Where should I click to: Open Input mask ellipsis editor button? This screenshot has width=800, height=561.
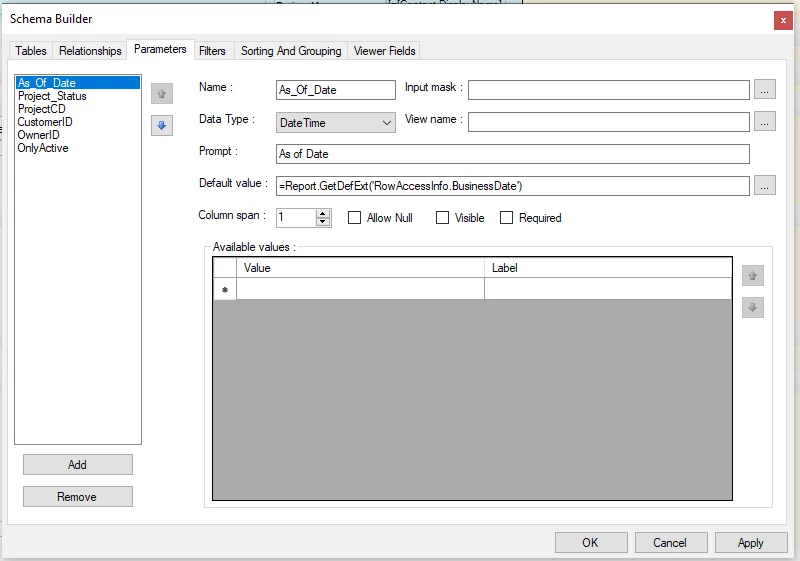(x=764, y=90)
